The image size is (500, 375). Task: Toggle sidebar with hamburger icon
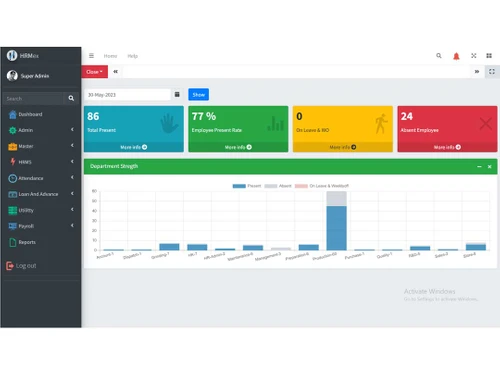[91, 56]
